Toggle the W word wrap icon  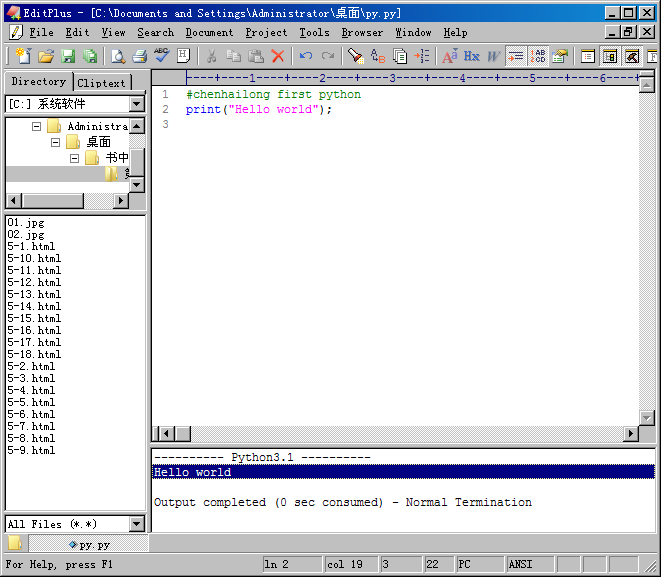[x=494, y=56]
